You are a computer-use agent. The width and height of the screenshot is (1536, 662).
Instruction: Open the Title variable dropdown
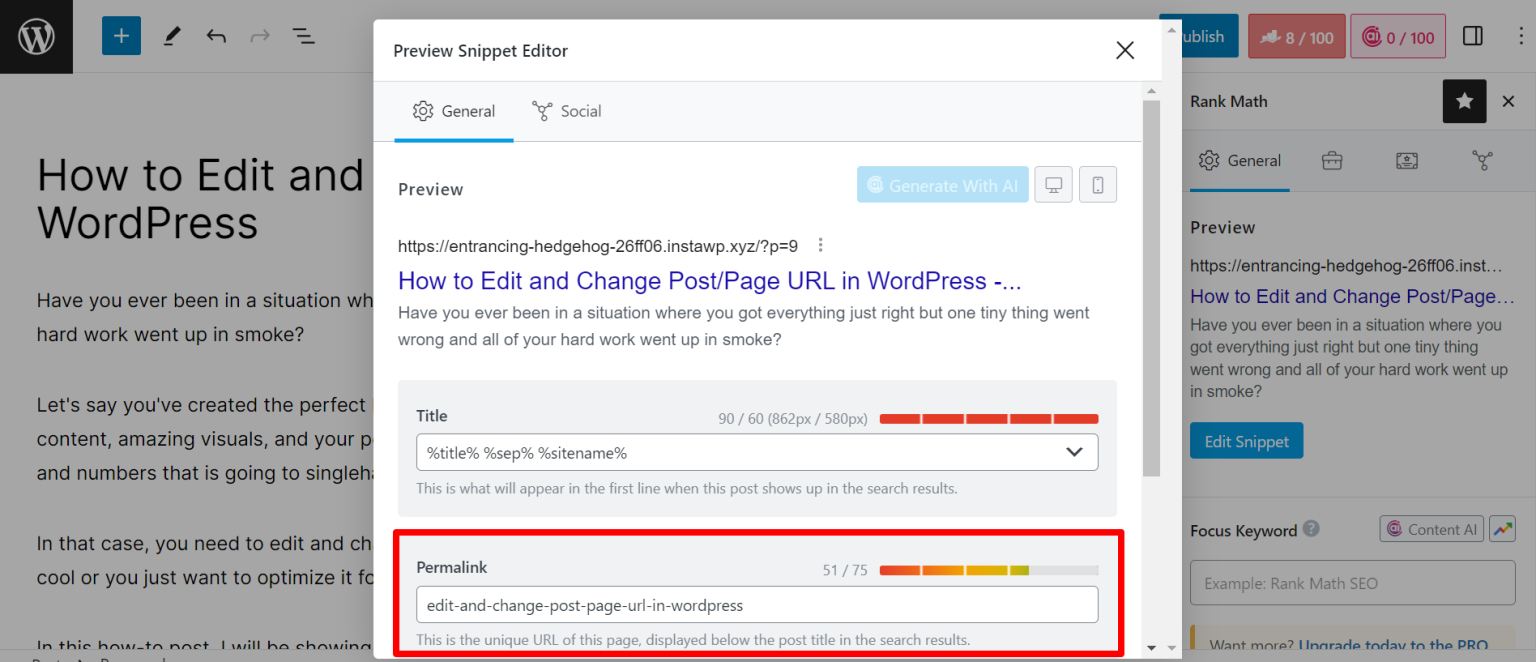[x=1075, y=452]
